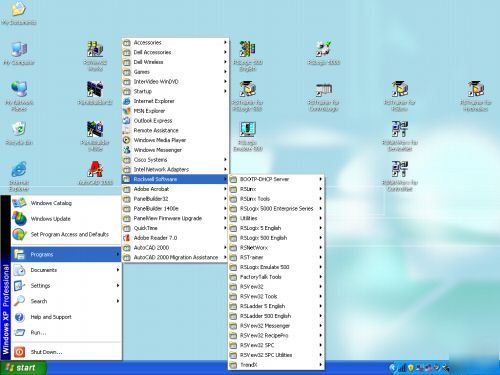Open FactoryTalk Tools menu folder
The width and height of the screenshot is (500, 375).
pyautogui.click(x=276, y=277)
